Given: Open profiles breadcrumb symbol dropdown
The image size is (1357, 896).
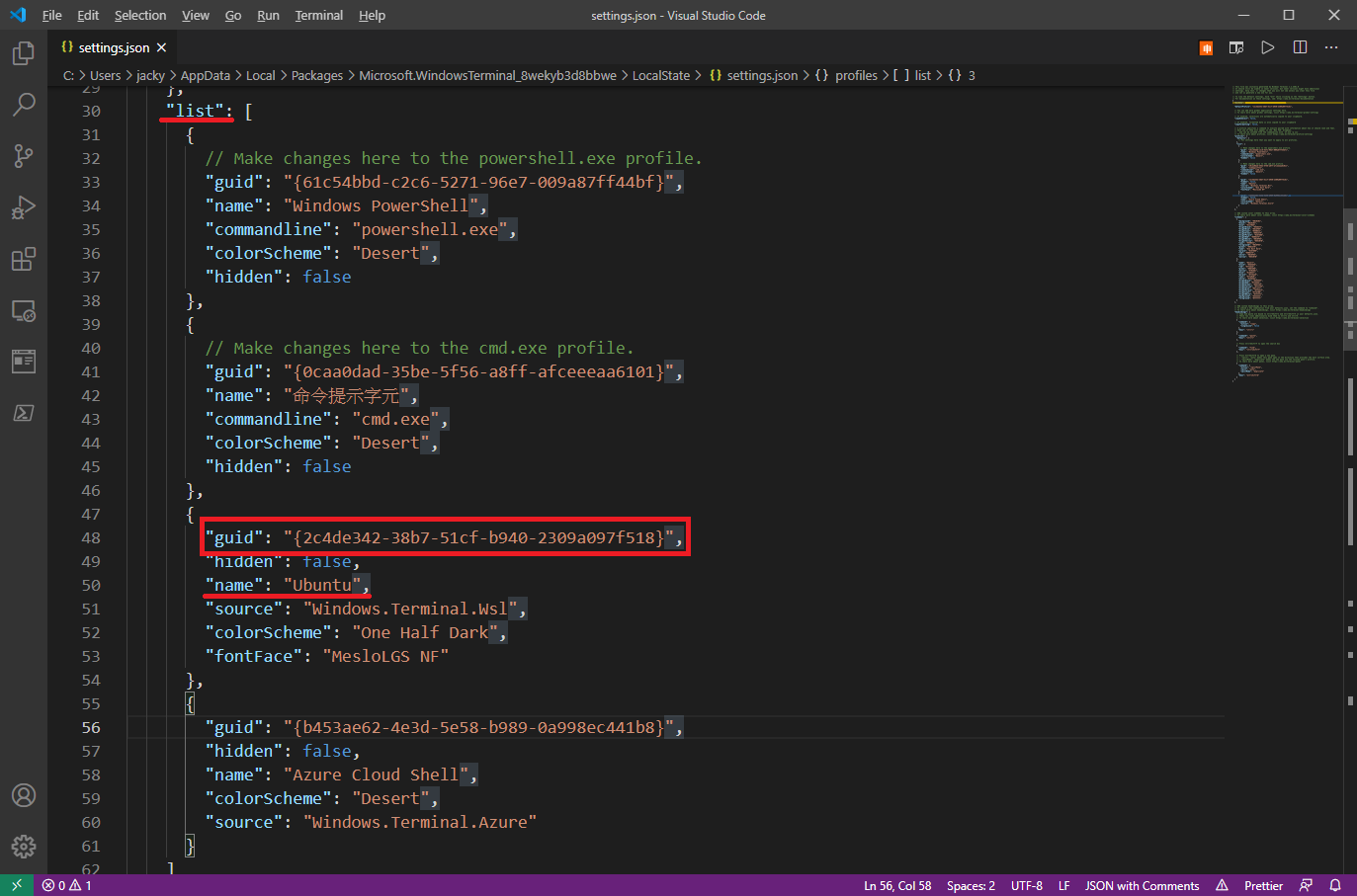Looking at the screenshot, I should click(846, 75).
